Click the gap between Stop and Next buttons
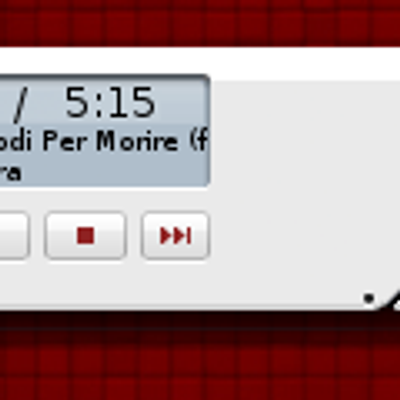Viewport: 400px width, 400px height. (x=134, y=235)
